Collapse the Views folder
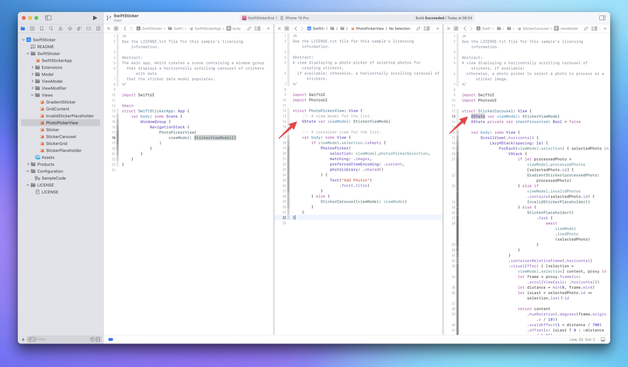 32,95
